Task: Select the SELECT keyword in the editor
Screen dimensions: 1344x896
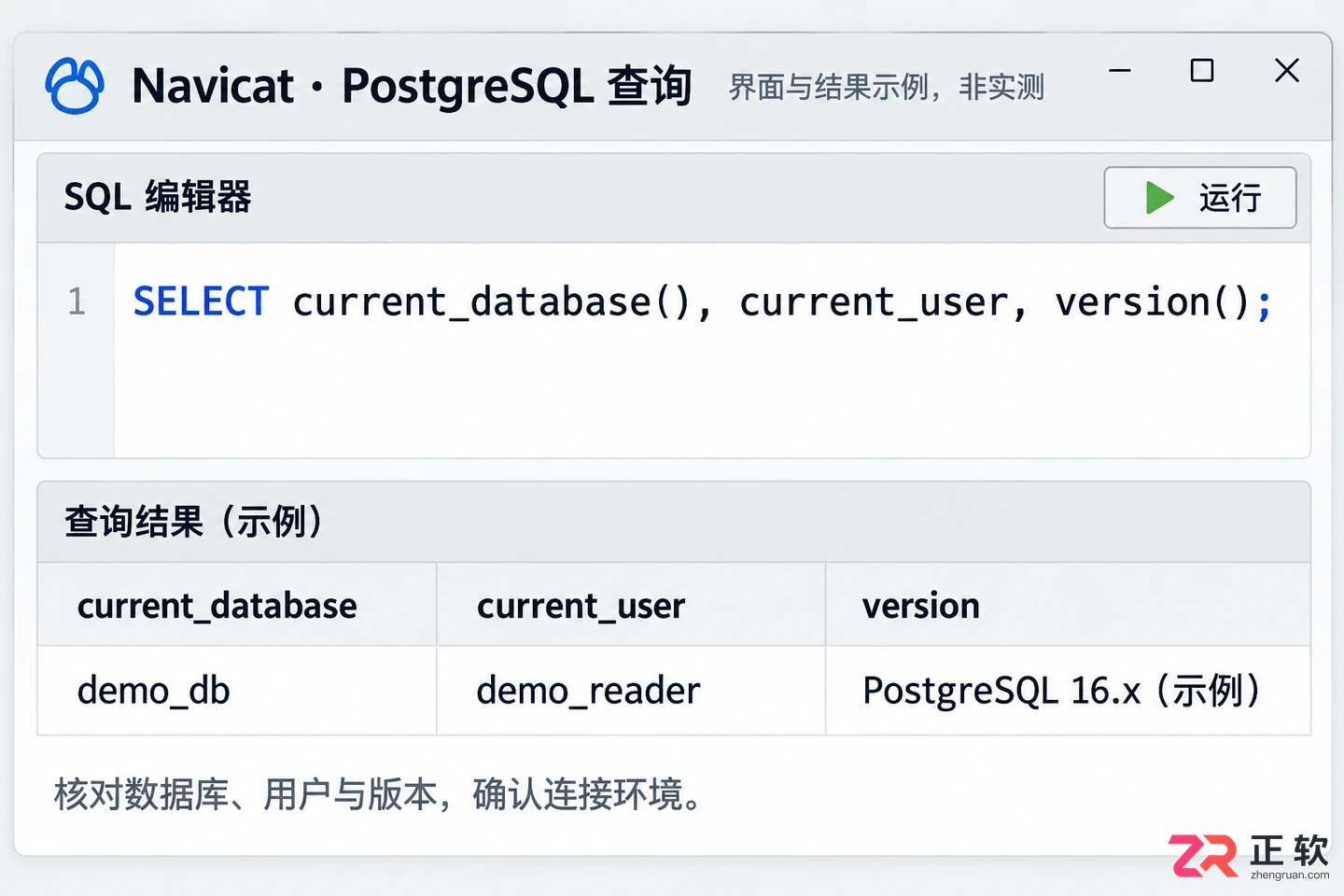Action: (x=201, y=302)
